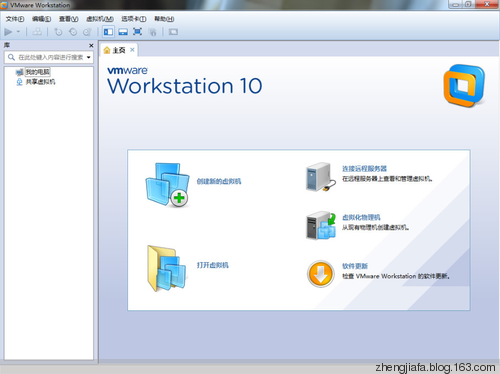
Task: Maximize the VMware Workstation window
Action: [468, 4]
